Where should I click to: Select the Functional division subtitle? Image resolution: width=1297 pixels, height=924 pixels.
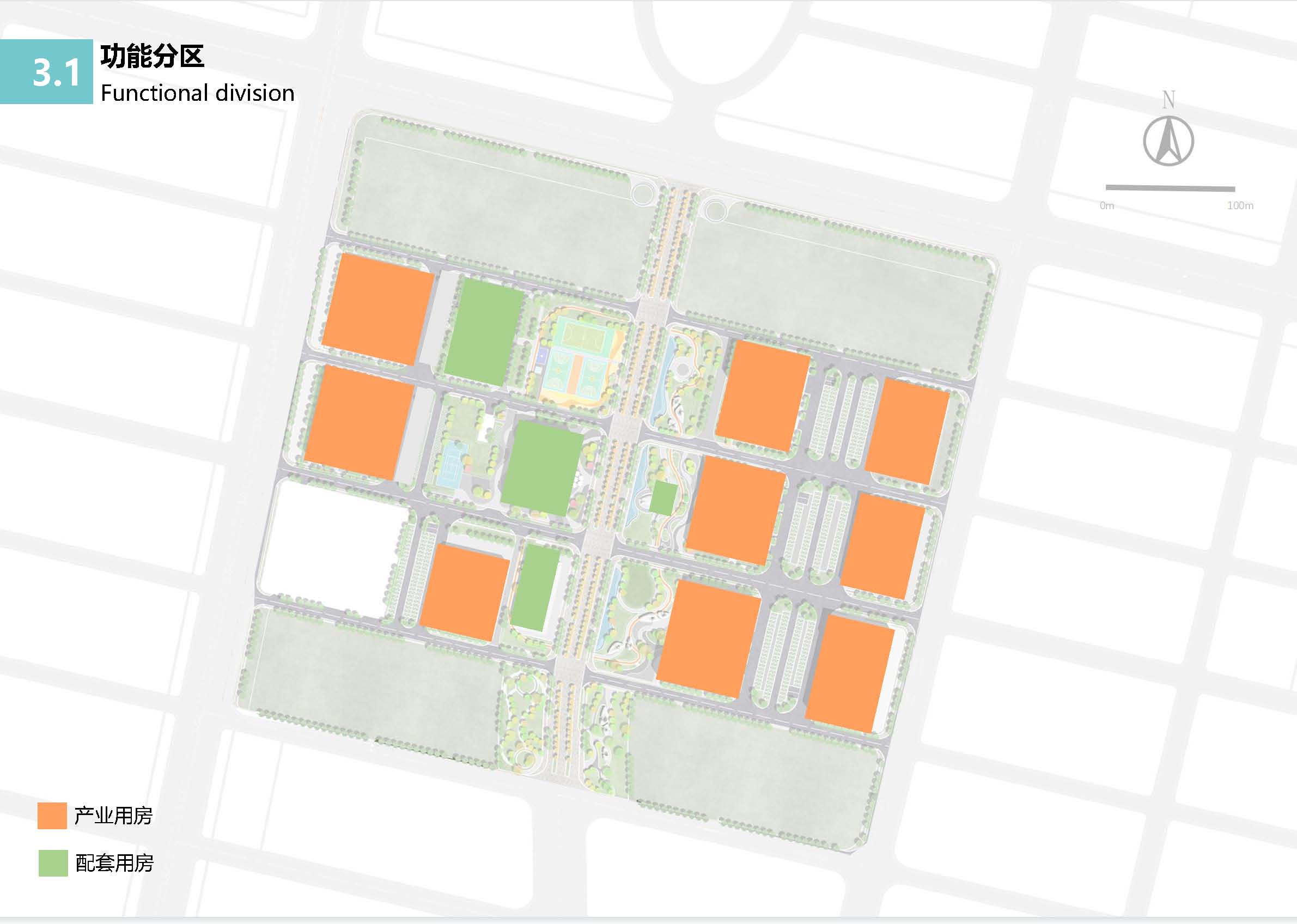(x=197, y=93)
